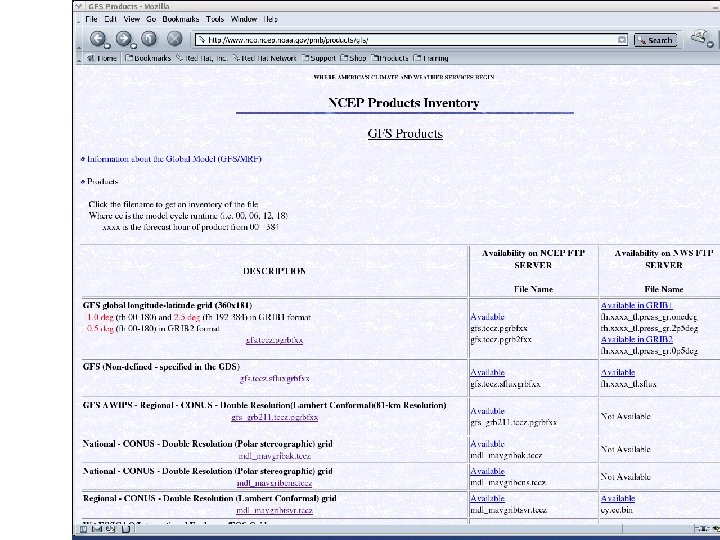Viewport: 720px width, 540px height.
Task: Open Address Book from the status bar icon
Action: point(126,529)
